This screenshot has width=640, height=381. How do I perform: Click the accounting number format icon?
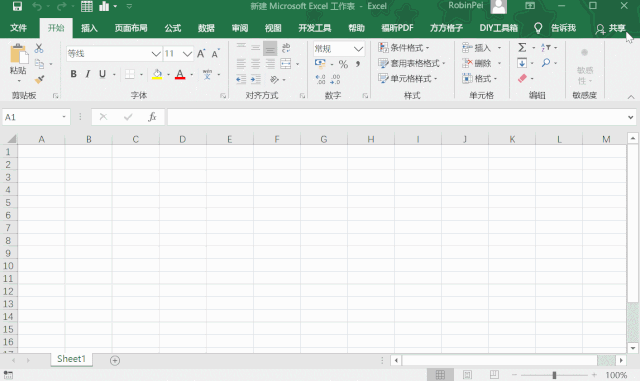click(320, 64)
